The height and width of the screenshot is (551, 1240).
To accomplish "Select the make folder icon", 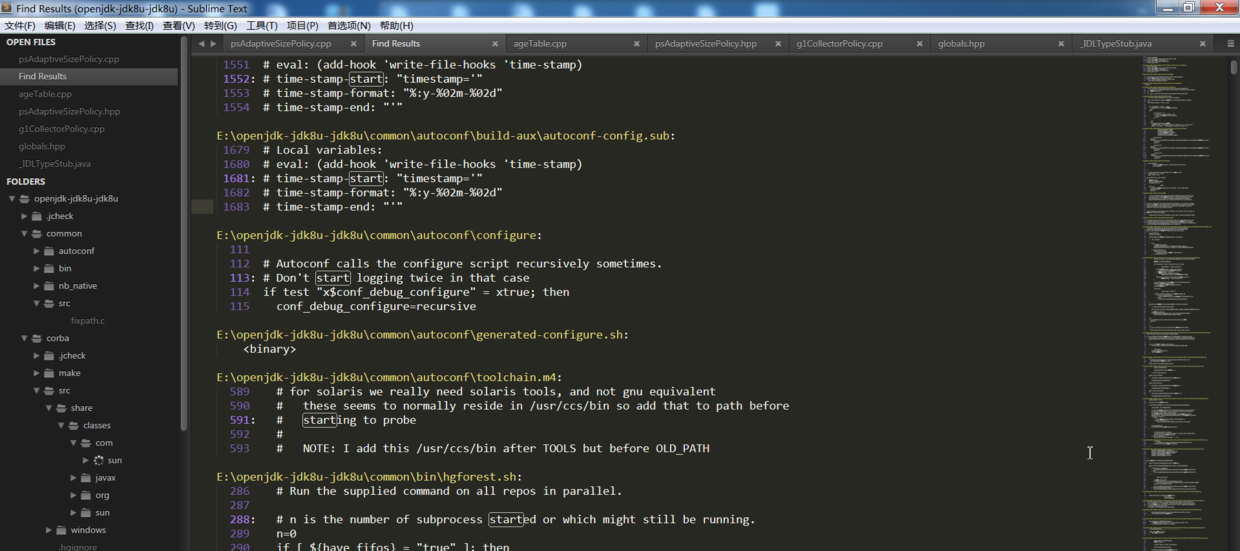I will [49, 373].
